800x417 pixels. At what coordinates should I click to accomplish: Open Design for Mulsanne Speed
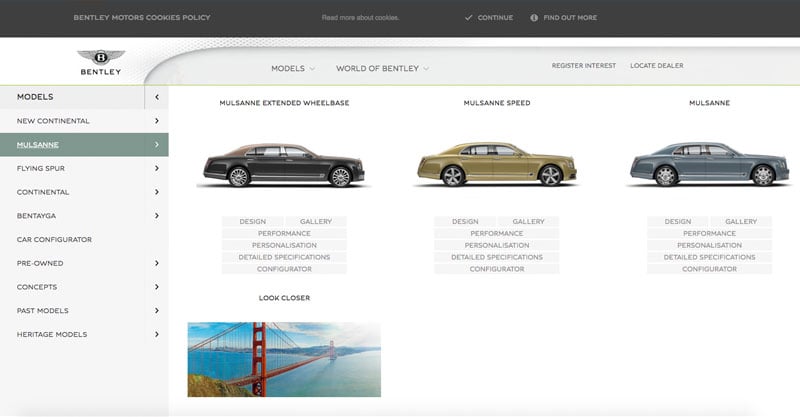[x=465, y=222]
